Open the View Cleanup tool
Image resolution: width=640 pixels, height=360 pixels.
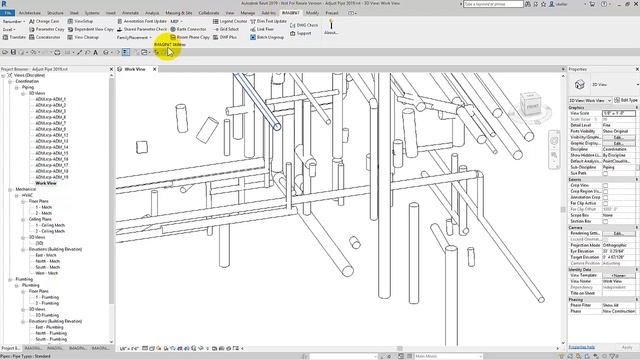[83, 37]
